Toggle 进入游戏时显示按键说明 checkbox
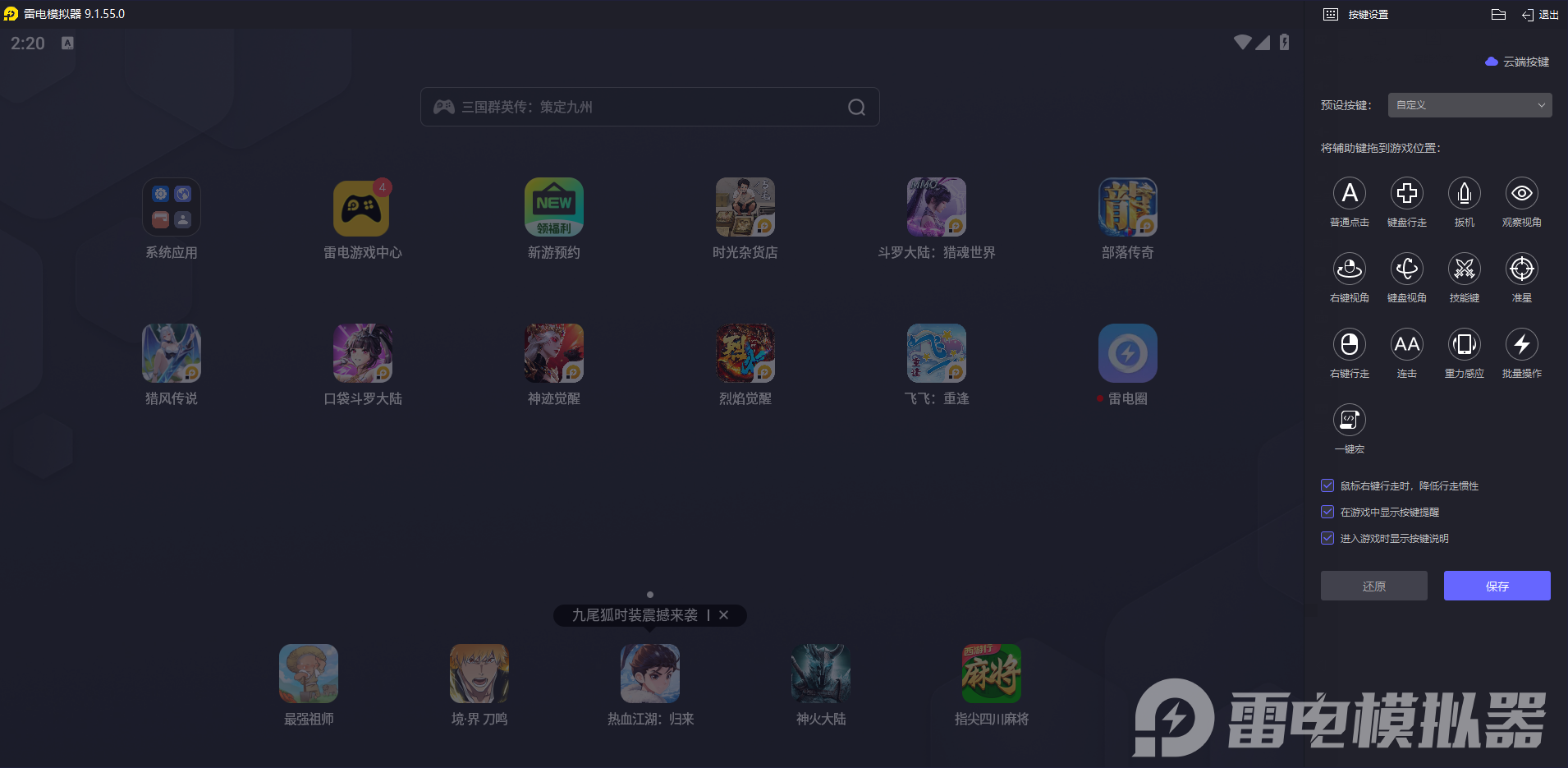 click(1327, 538)
